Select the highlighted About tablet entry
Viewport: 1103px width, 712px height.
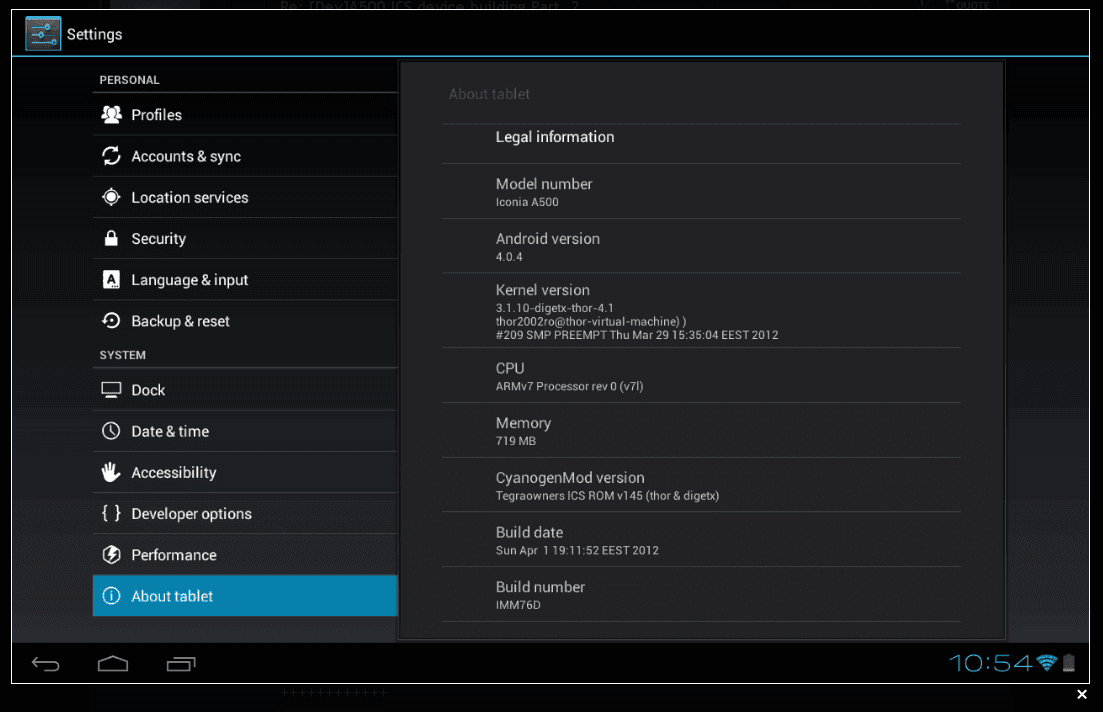pos(245,596)
